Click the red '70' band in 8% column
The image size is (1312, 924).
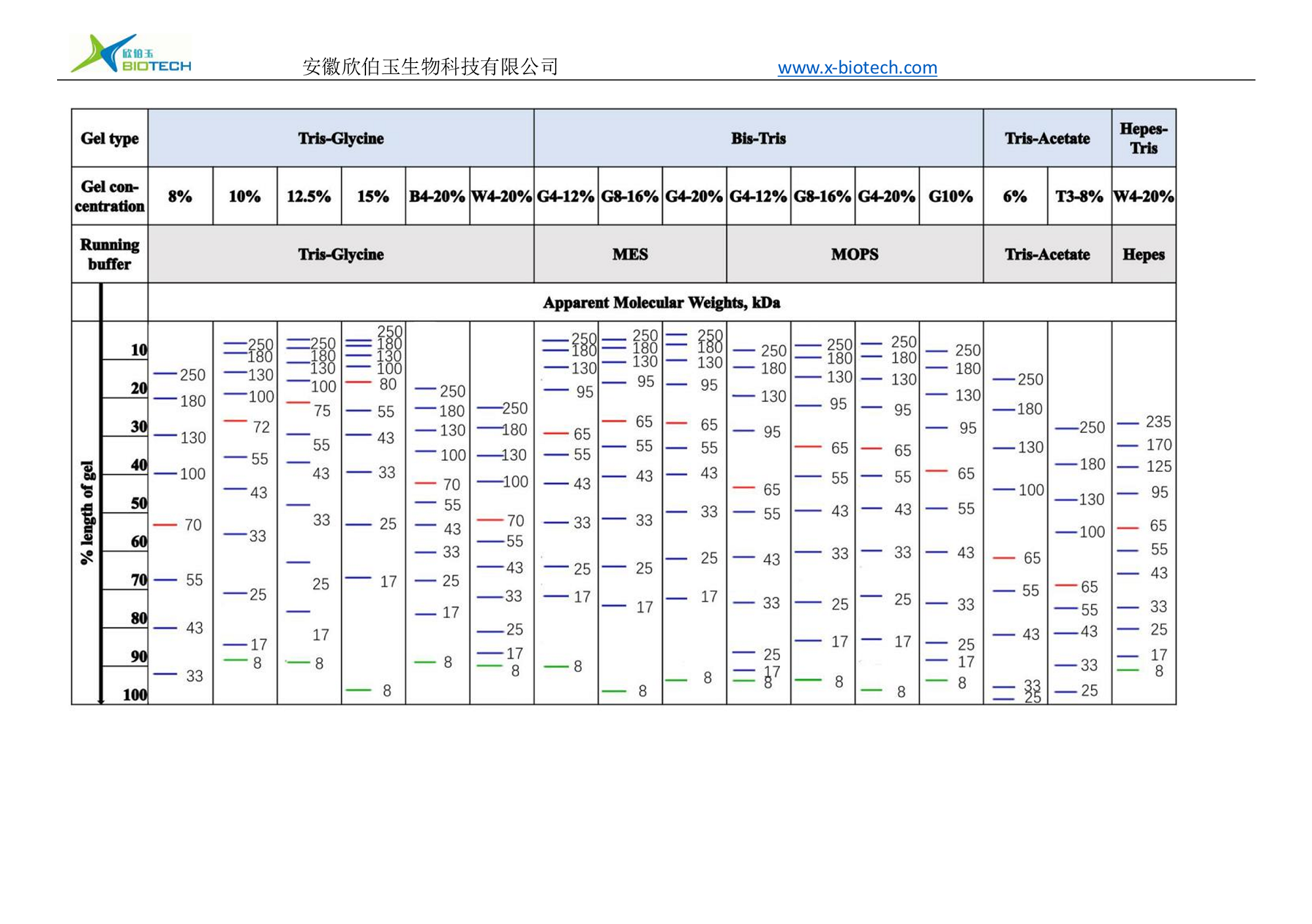point(165,525)
